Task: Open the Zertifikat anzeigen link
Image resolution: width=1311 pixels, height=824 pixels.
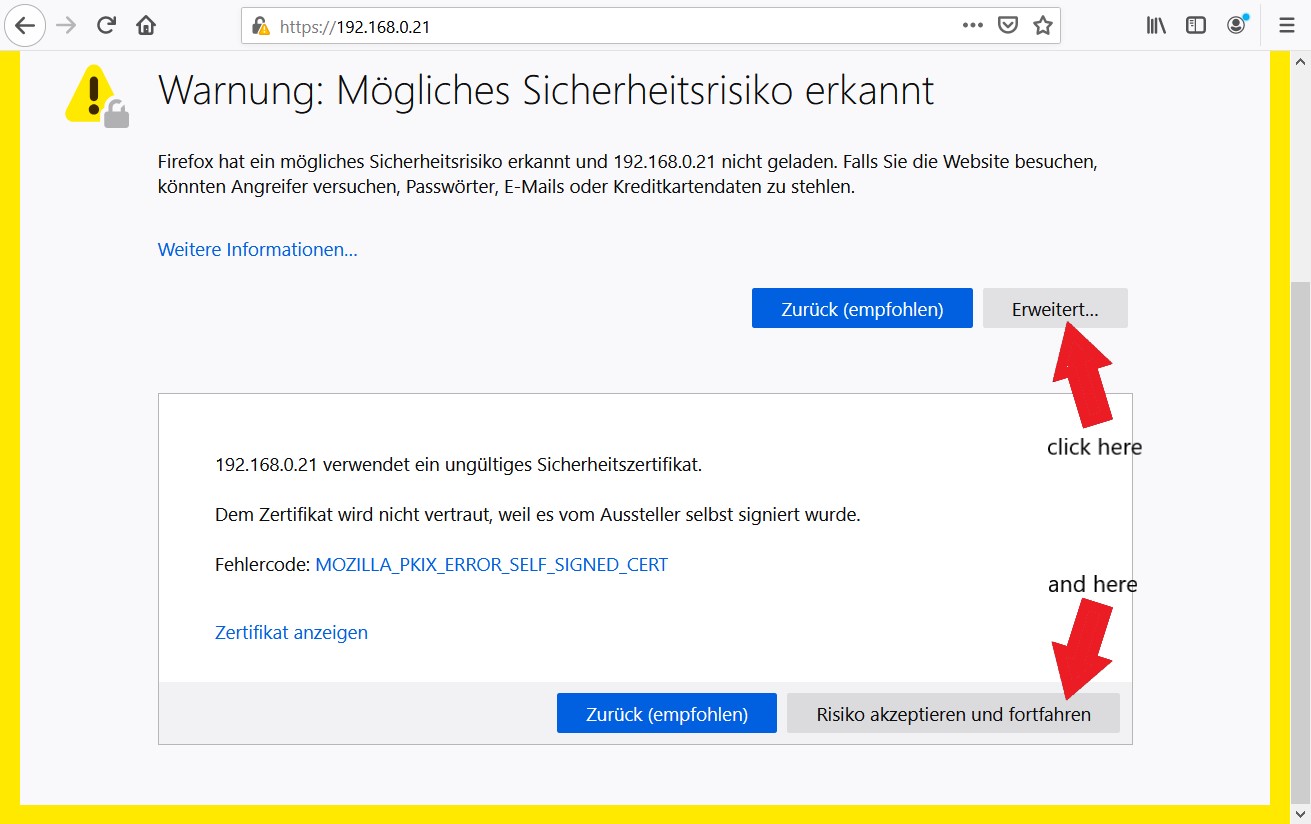Action: click(291, 632)
